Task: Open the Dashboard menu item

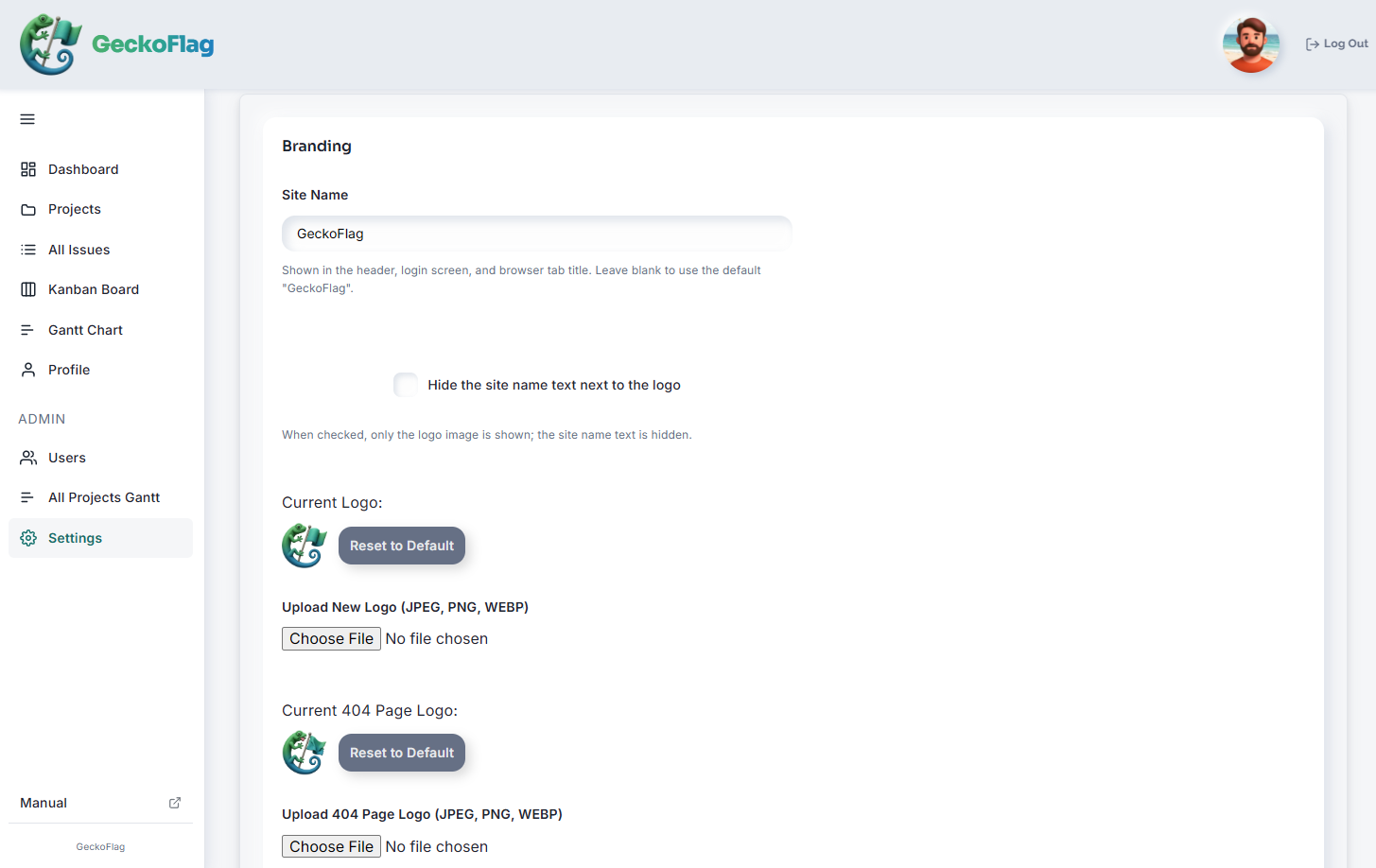Action: [x=100, y=169]
